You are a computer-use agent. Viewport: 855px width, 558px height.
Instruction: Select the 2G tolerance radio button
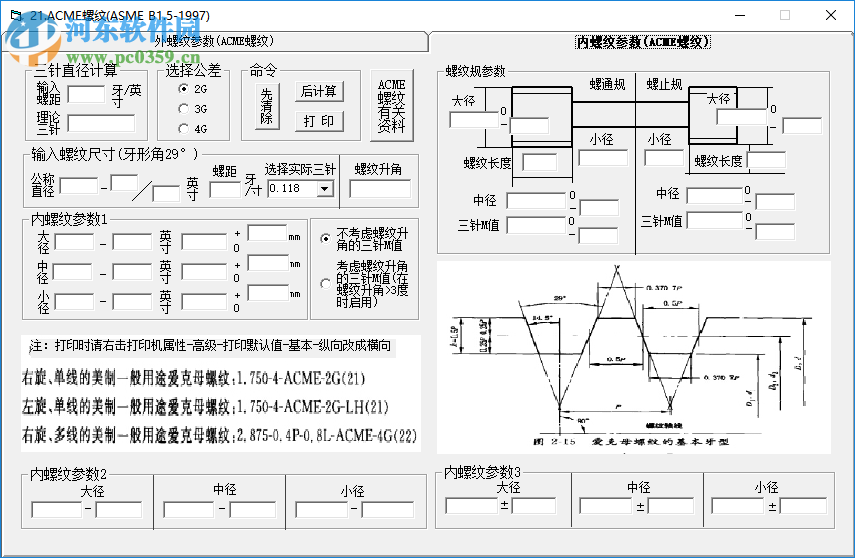tap(184, 88)
